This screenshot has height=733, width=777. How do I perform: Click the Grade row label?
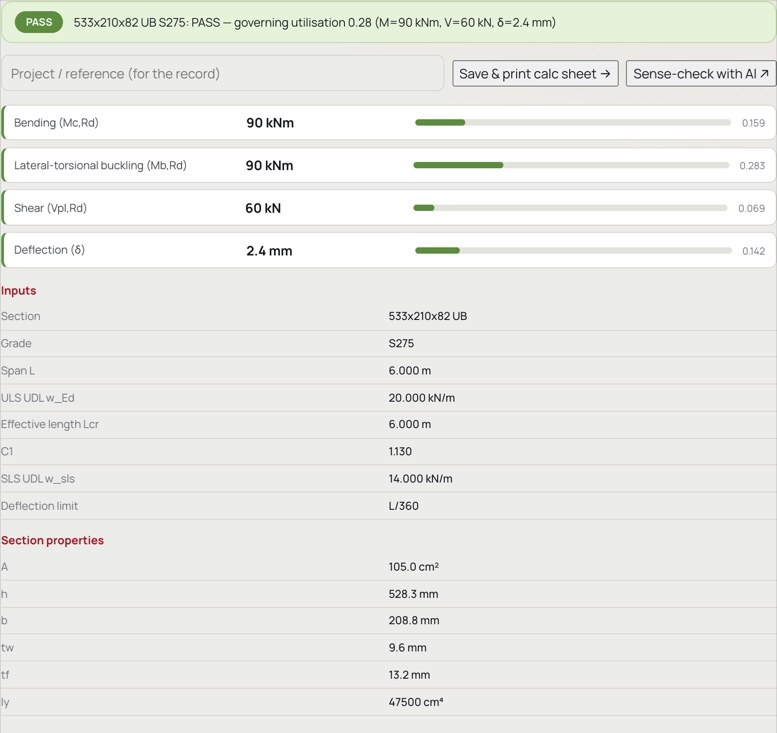pos(16,343)
